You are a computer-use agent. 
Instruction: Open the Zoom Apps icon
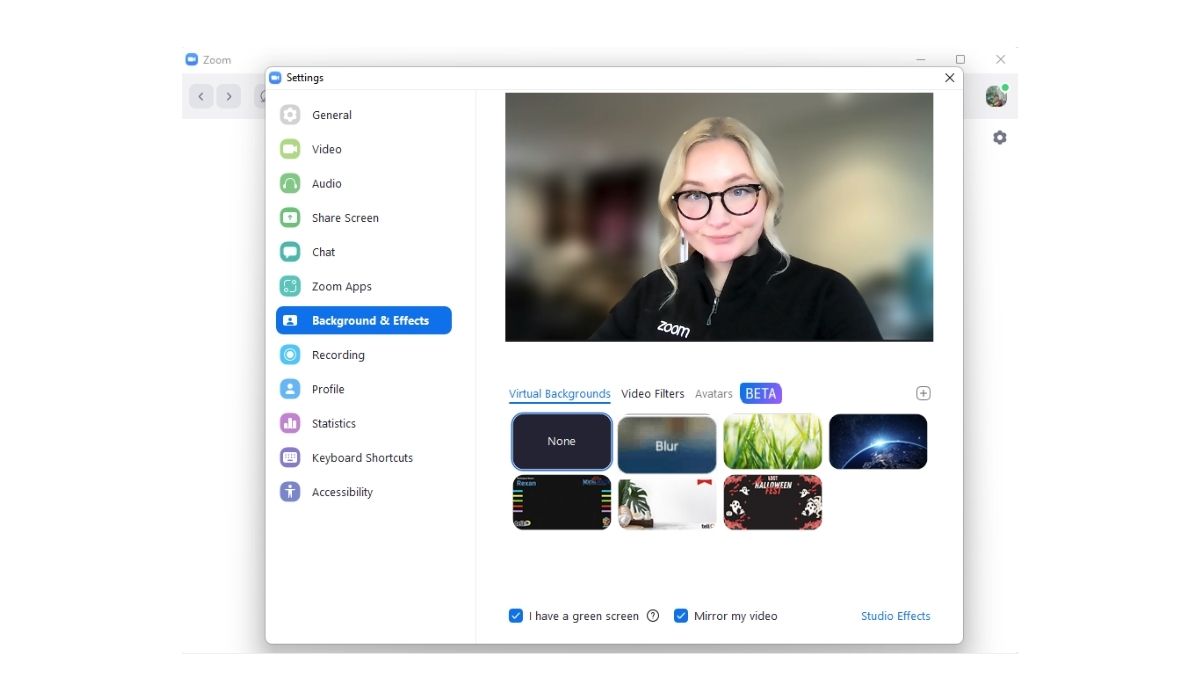[290, 286]
